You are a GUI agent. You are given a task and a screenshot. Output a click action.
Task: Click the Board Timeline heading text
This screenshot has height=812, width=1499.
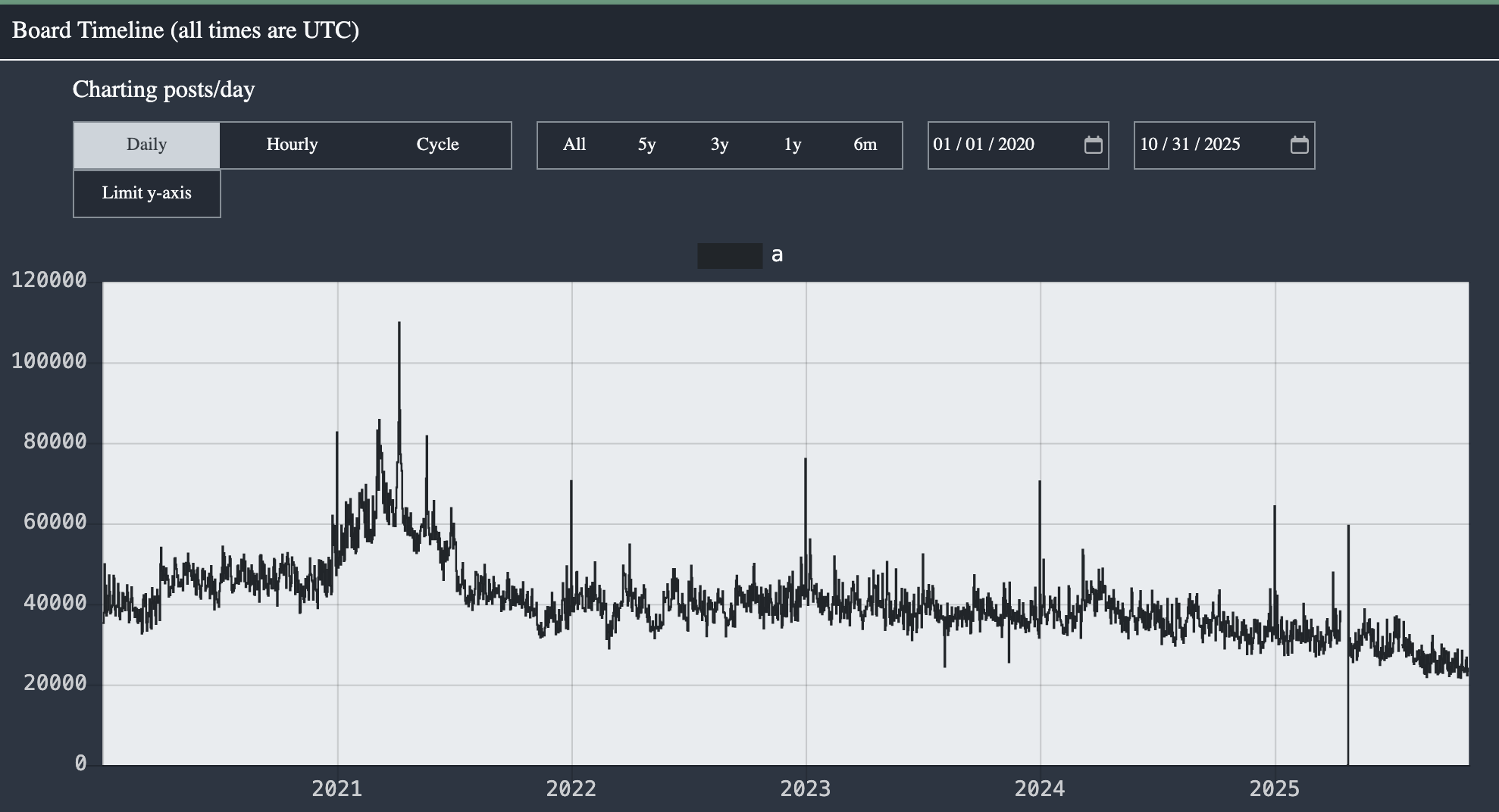186,30
